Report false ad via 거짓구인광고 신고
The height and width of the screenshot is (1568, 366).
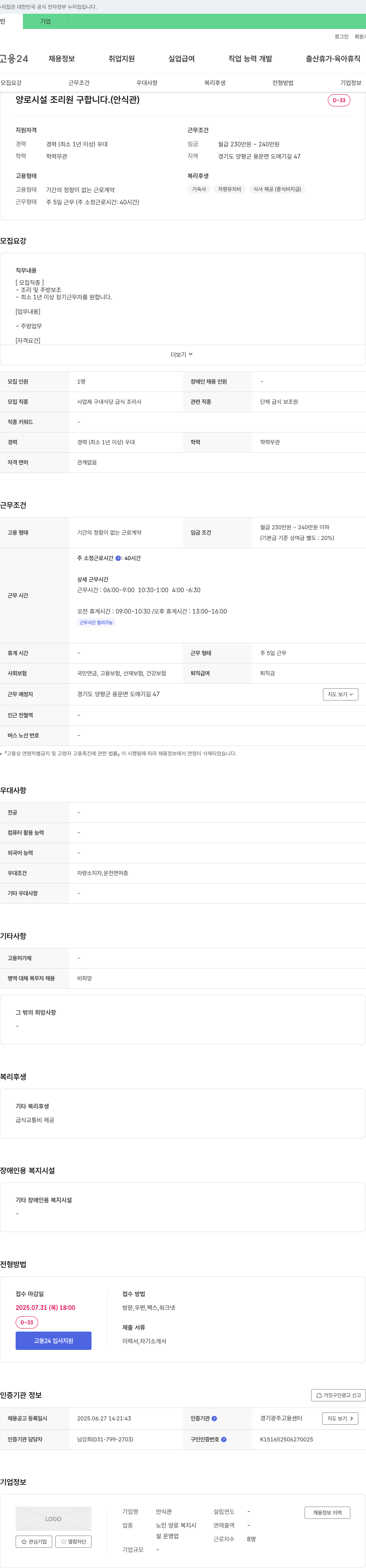(x=339, y=1395)
